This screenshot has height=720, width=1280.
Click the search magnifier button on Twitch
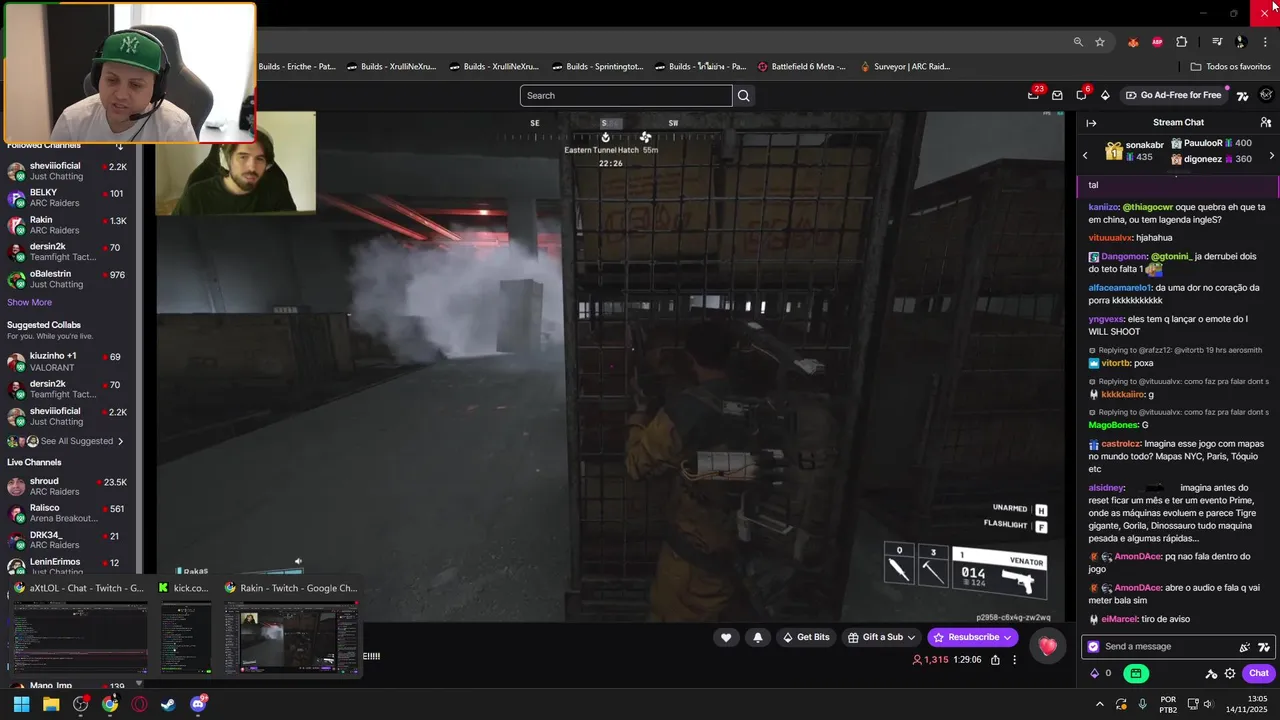pos(743,96)
